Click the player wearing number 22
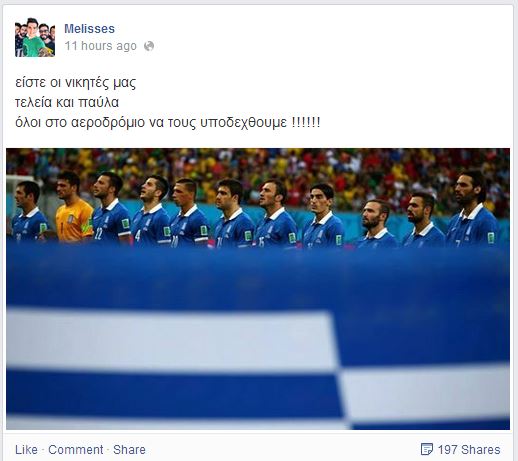Screen dimensions: 518x461 (111, 209)
